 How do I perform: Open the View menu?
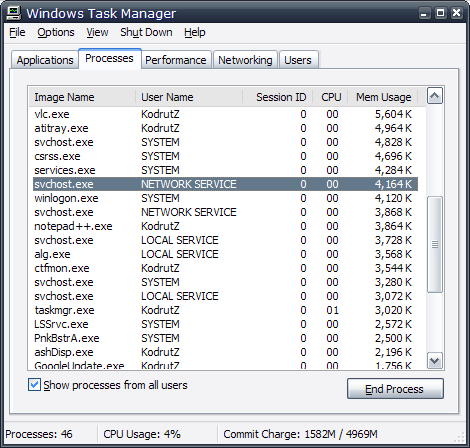(97, 32)
